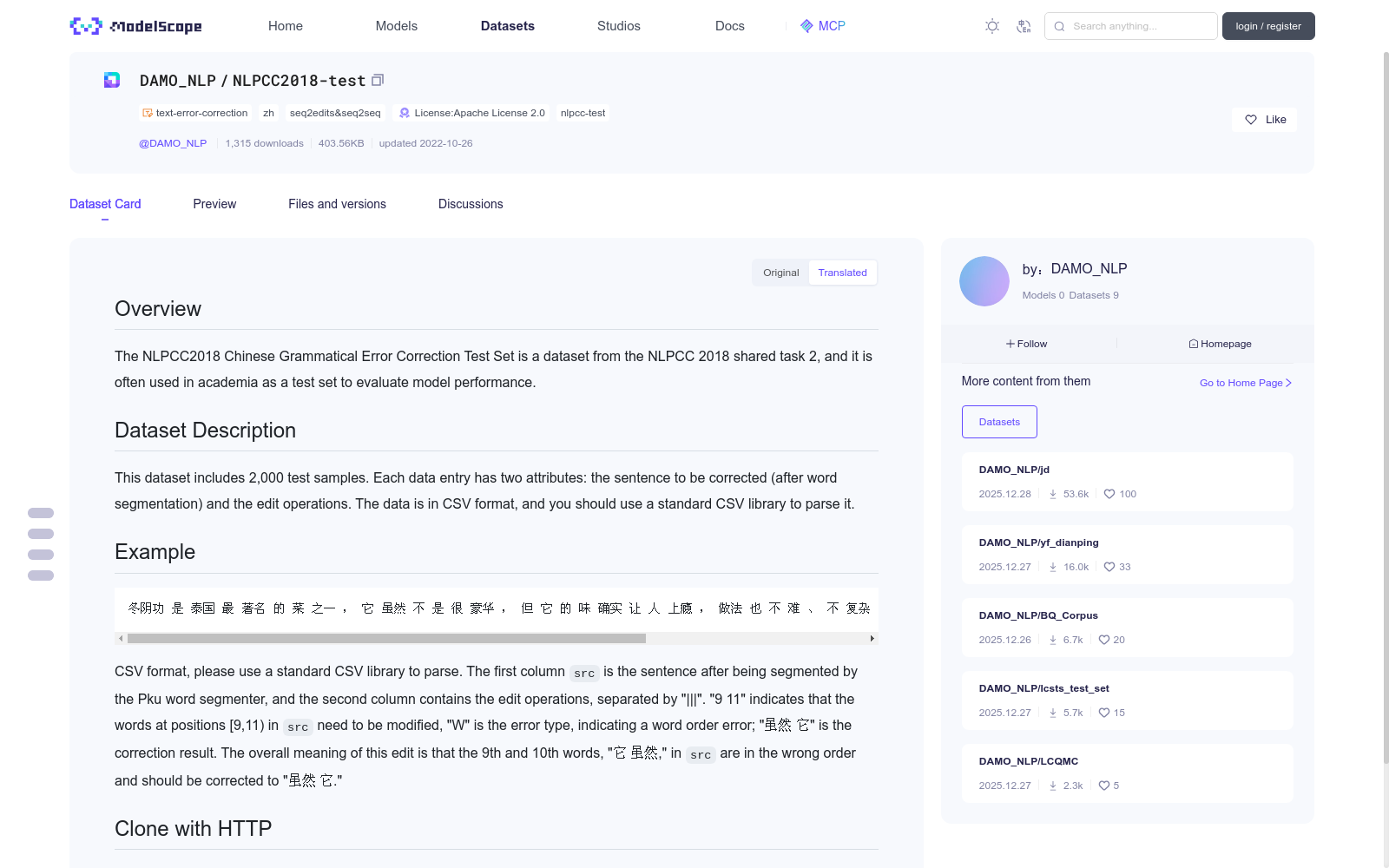Click heart icon on LCQMC card

click(1104, 786)
